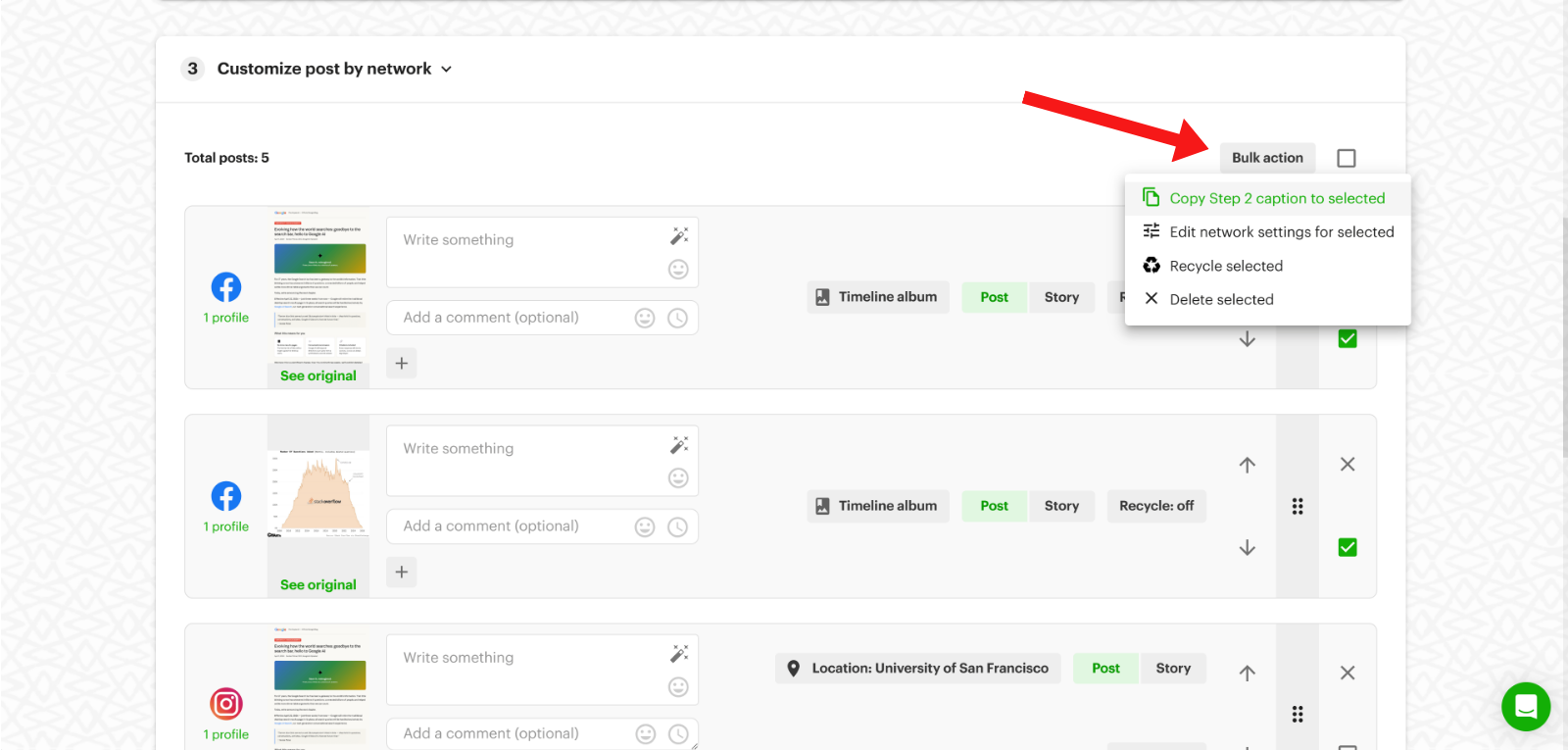1568x750 pixels.
Task: Choose Delete selected from the menu
Action: coord(1267,300)
